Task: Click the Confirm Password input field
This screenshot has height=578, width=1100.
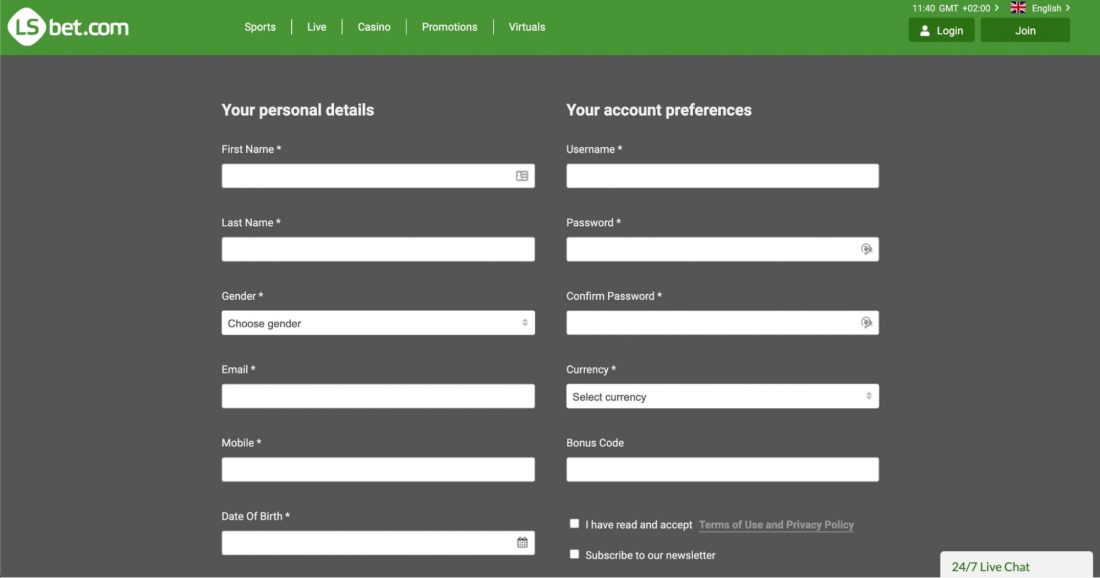Action: 723,323
